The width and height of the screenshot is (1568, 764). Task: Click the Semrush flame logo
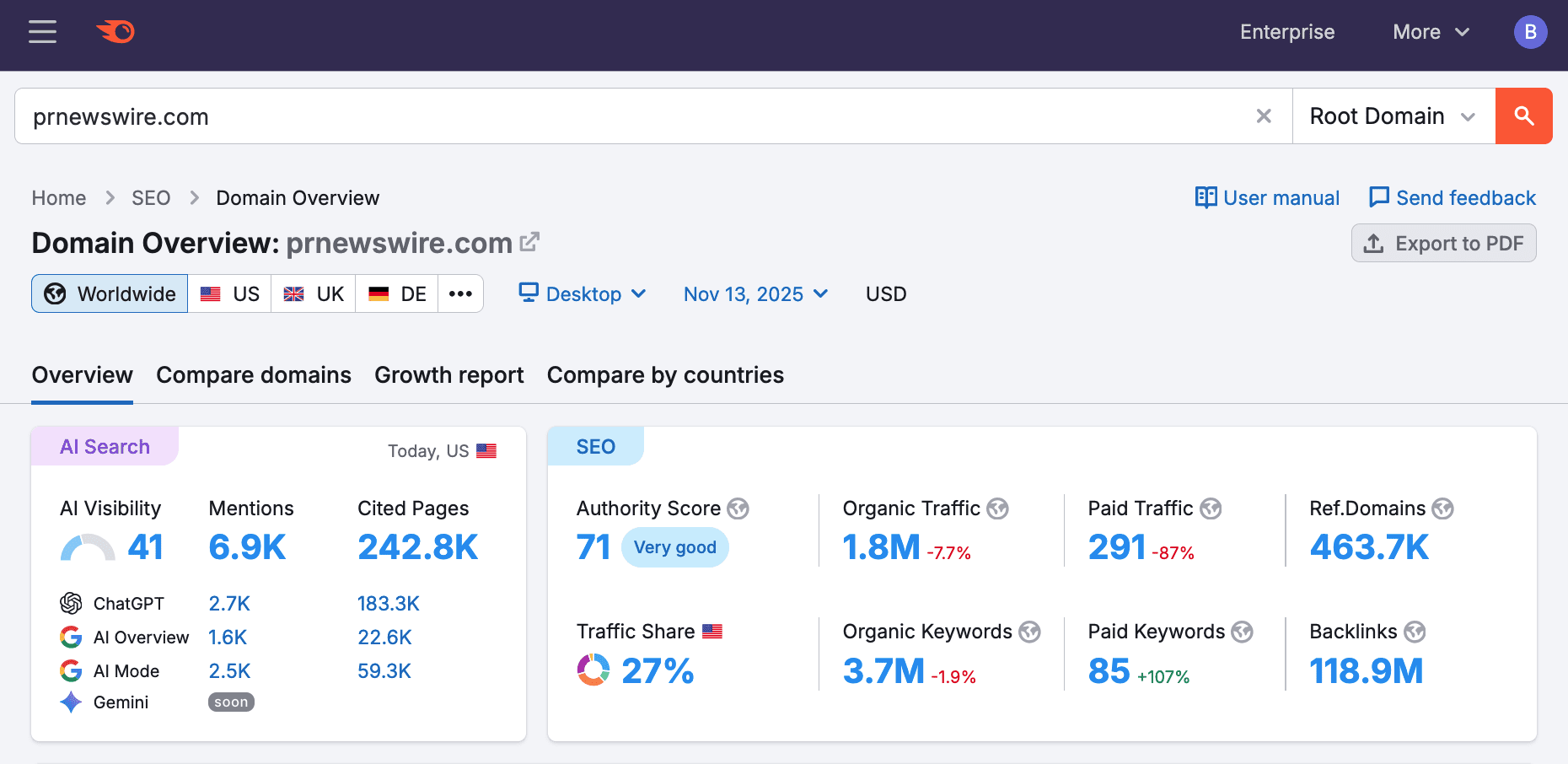pos(116,32)
